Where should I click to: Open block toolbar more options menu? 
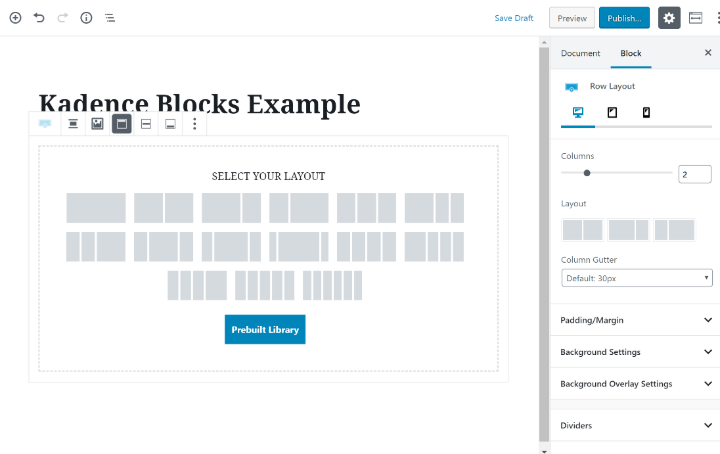[195, 123]
